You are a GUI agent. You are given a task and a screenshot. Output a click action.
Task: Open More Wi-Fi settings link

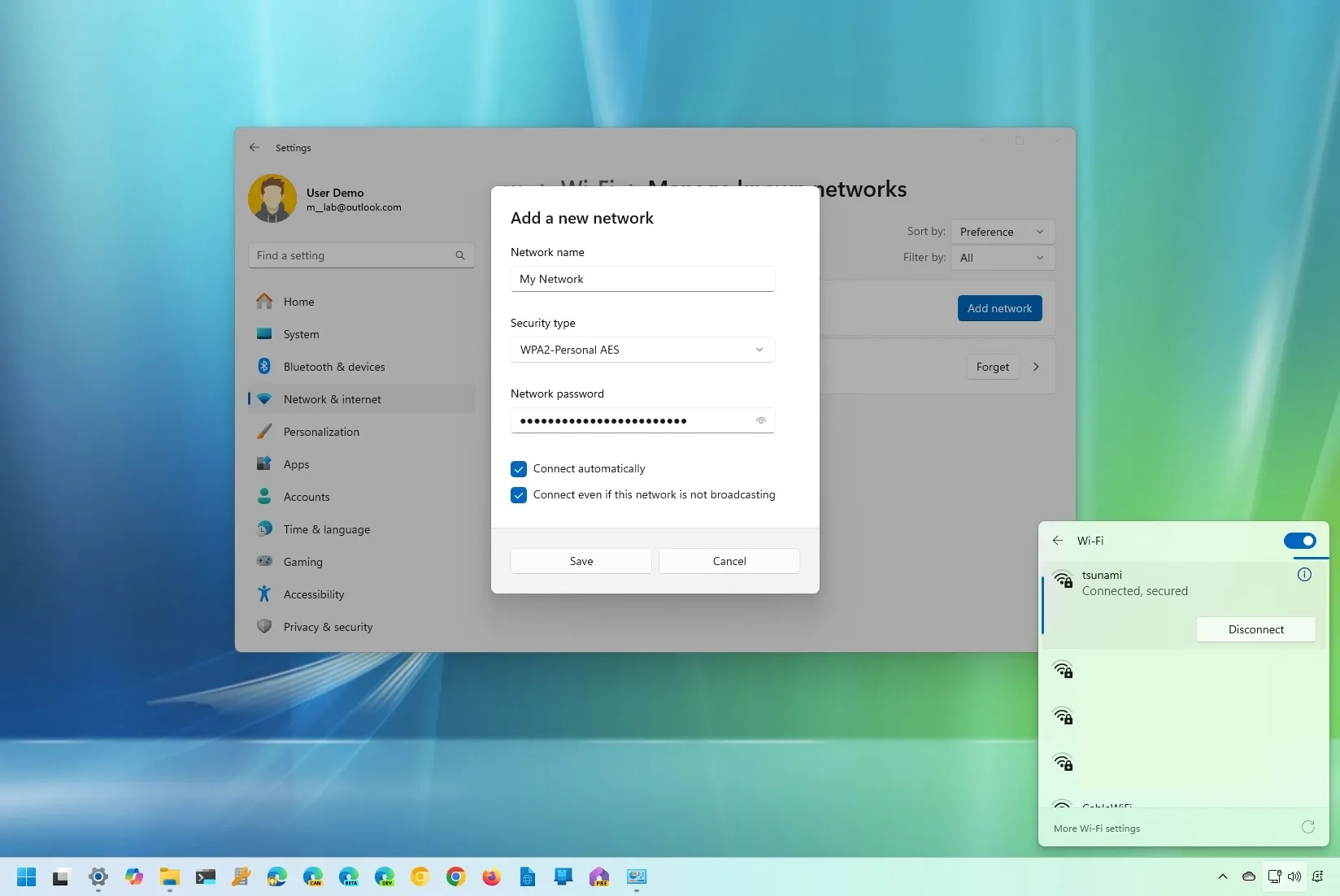point(1097,829)
